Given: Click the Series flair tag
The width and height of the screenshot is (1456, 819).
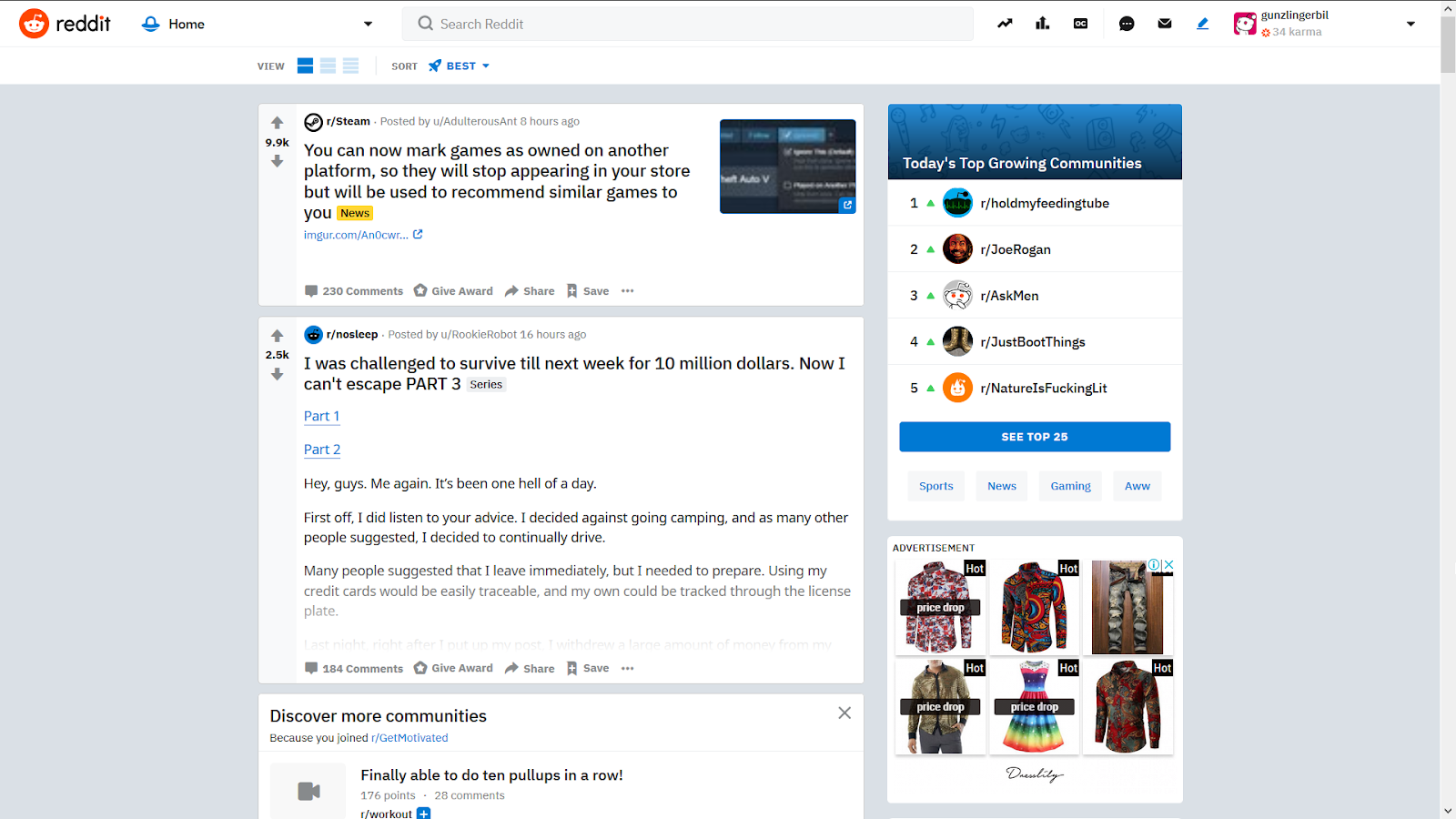Looking at the screenshot, I should tap(486, 384).
